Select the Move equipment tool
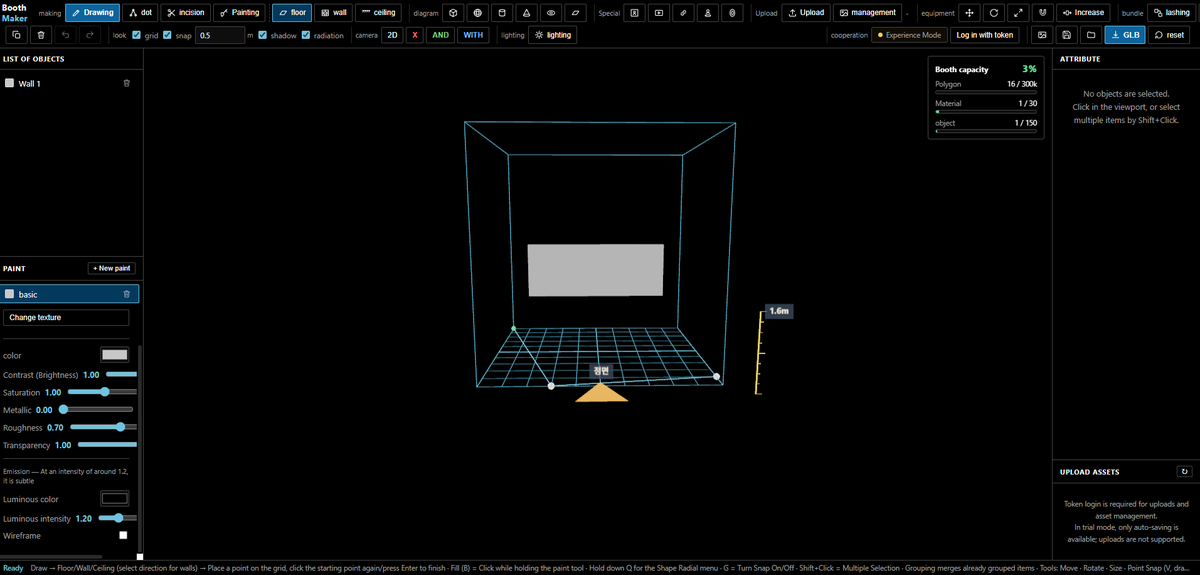Screen dimensions: 1200x575 [969, 13]
